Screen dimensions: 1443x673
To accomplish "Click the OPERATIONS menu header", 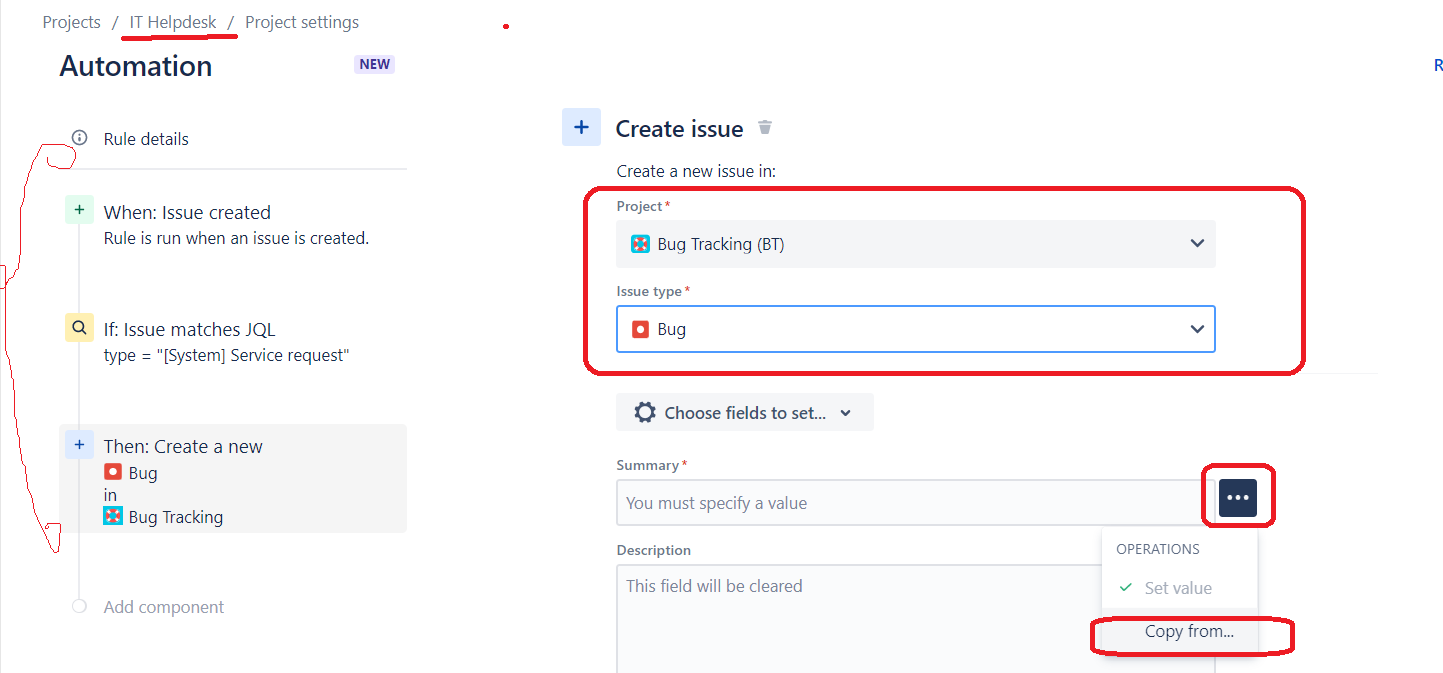I will [x=1158, y=549].
